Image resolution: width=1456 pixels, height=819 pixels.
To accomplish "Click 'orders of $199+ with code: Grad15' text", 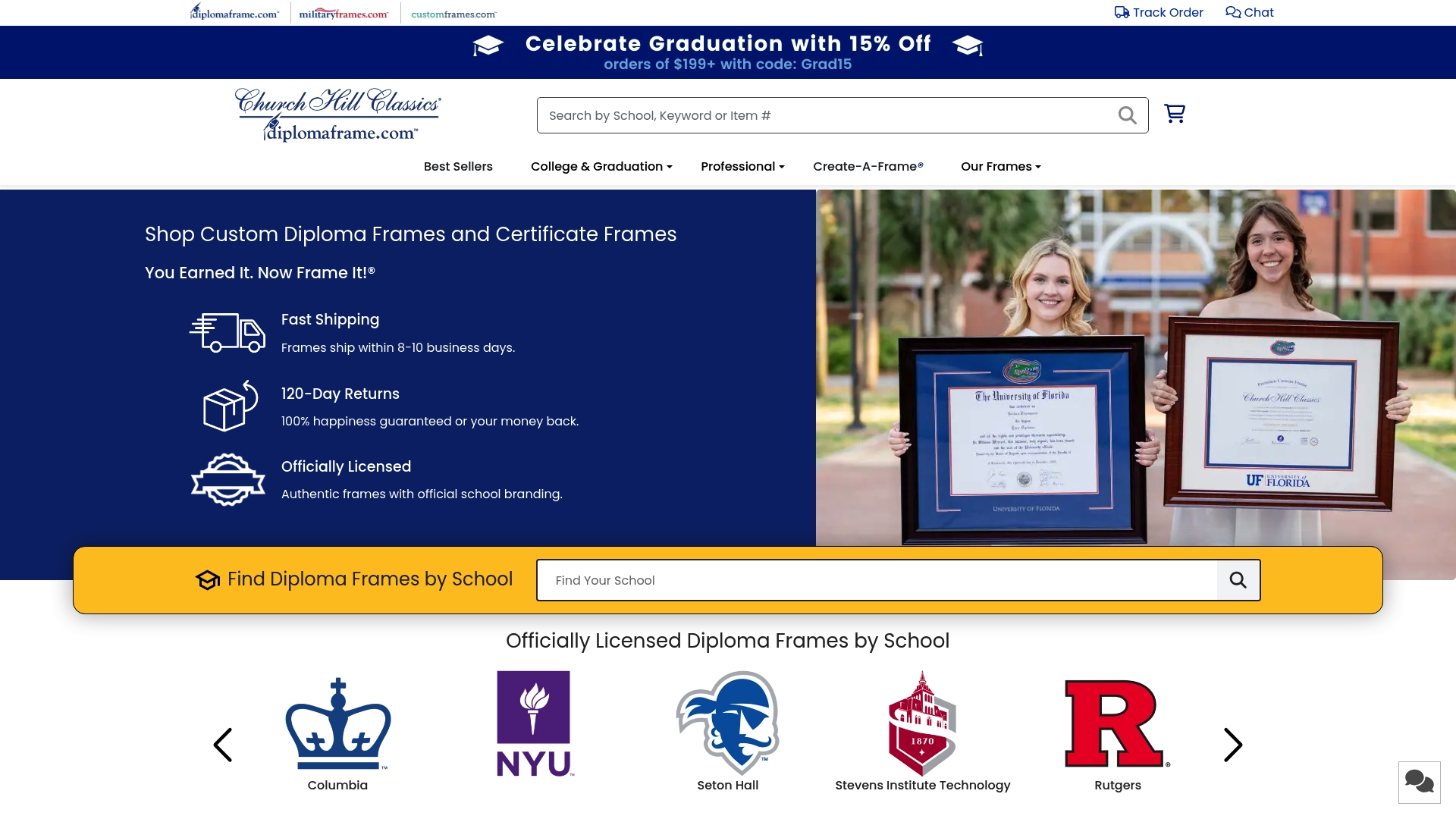I will point(728,64).
